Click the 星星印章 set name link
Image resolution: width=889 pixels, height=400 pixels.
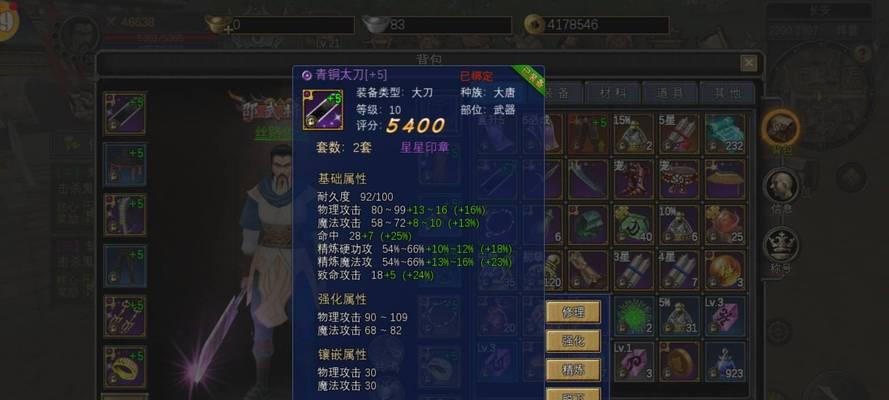424,147
